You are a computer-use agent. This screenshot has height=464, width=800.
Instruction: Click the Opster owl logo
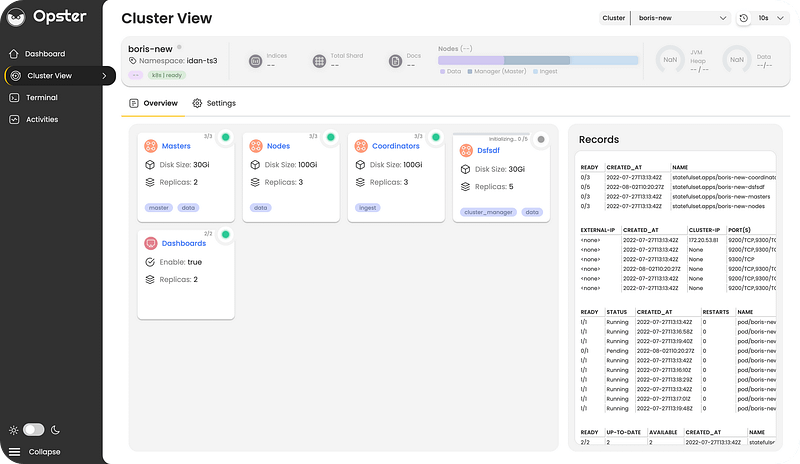[x=16, y=17]
